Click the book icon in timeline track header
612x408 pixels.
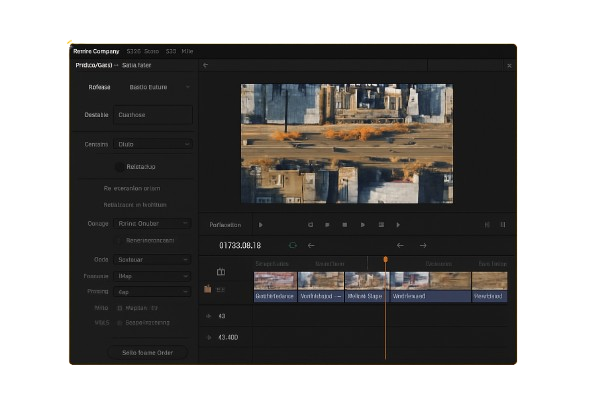tap(221, 272)
